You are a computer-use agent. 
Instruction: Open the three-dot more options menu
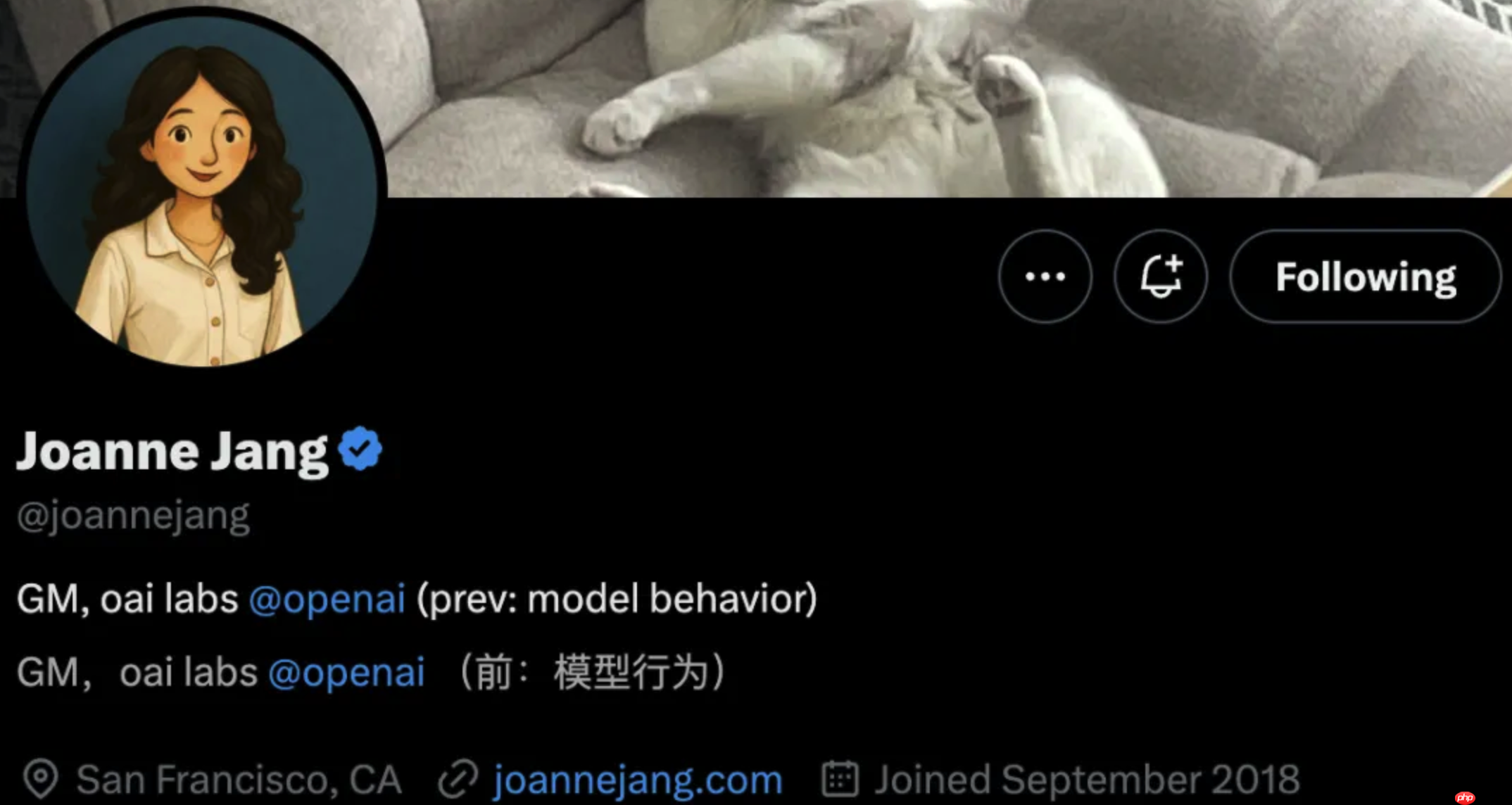(1045, 277)
